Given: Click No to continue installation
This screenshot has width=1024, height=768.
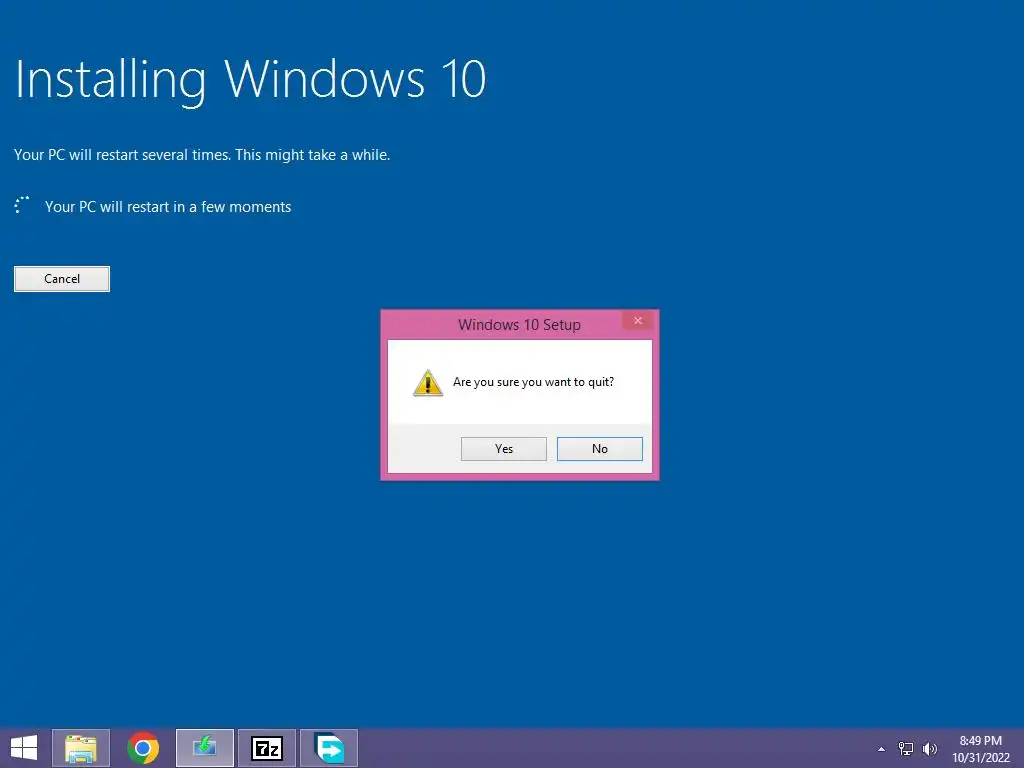Looking at the screenshot, I should coord(600,449).
